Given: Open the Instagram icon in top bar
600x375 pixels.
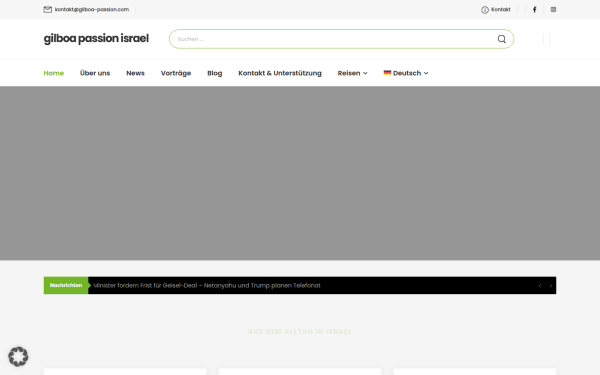Looking at the screenshot, I should click(553, 10).
